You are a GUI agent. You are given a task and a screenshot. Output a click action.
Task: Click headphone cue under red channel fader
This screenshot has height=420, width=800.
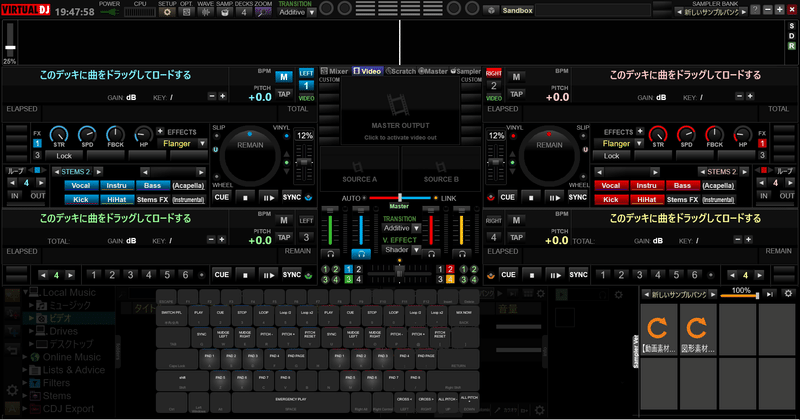click(431, 253)
